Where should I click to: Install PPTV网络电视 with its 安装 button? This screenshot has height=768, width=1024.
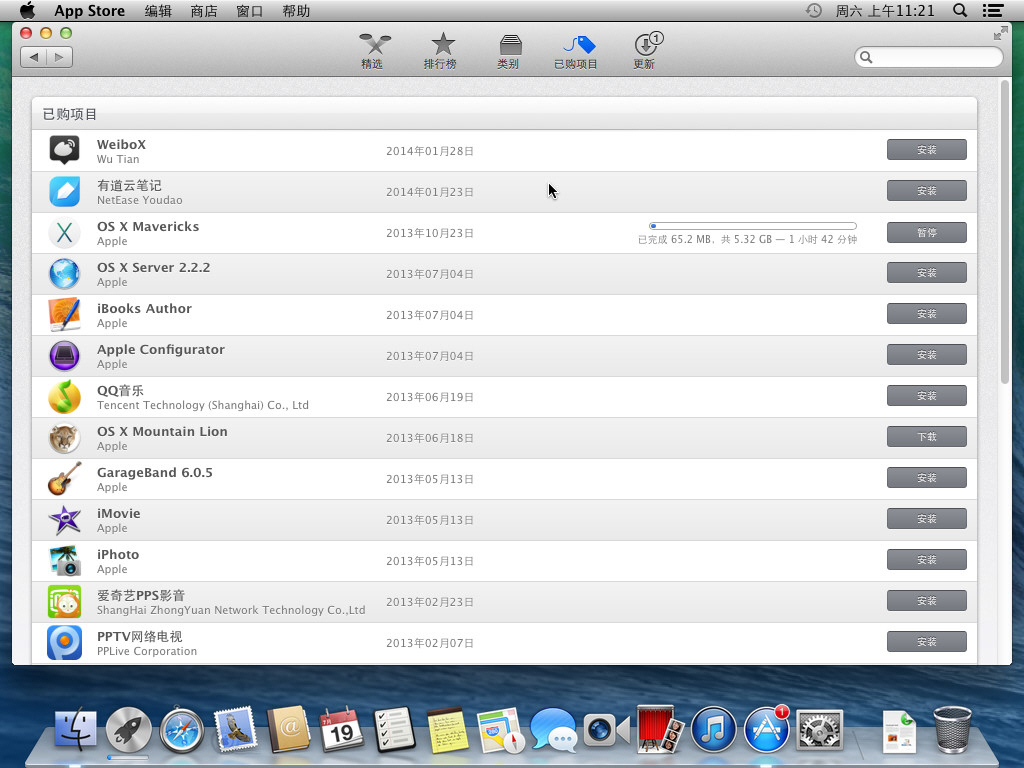click(x=927, y=642)
